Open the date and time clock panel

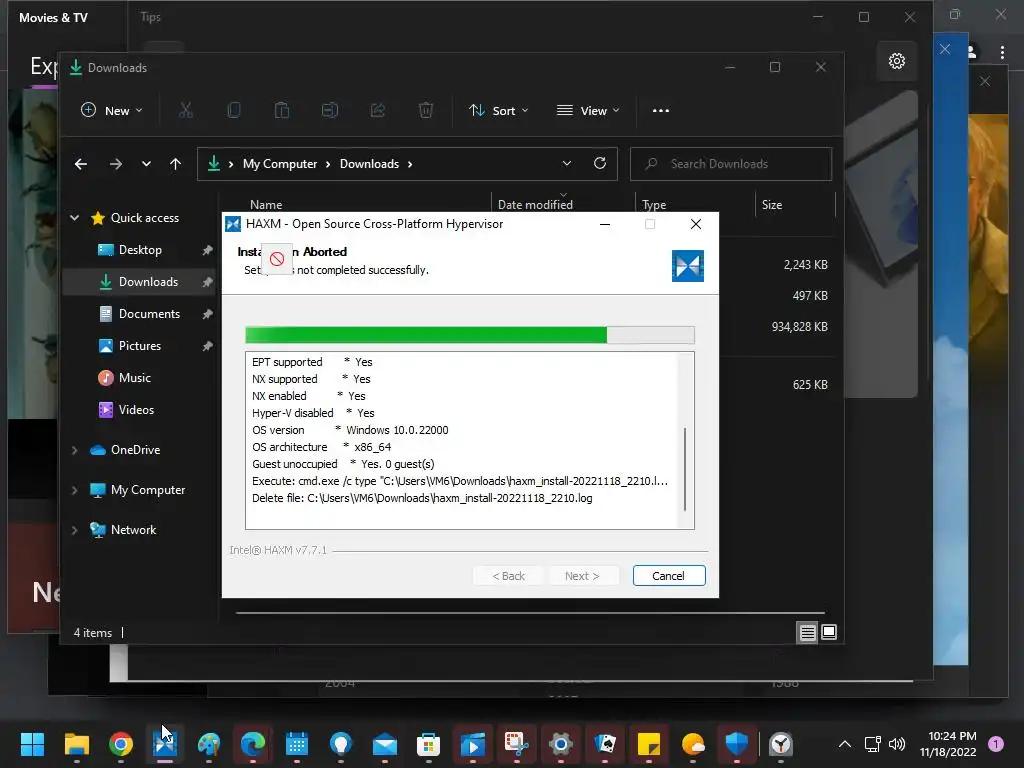(x=948, y=744)
